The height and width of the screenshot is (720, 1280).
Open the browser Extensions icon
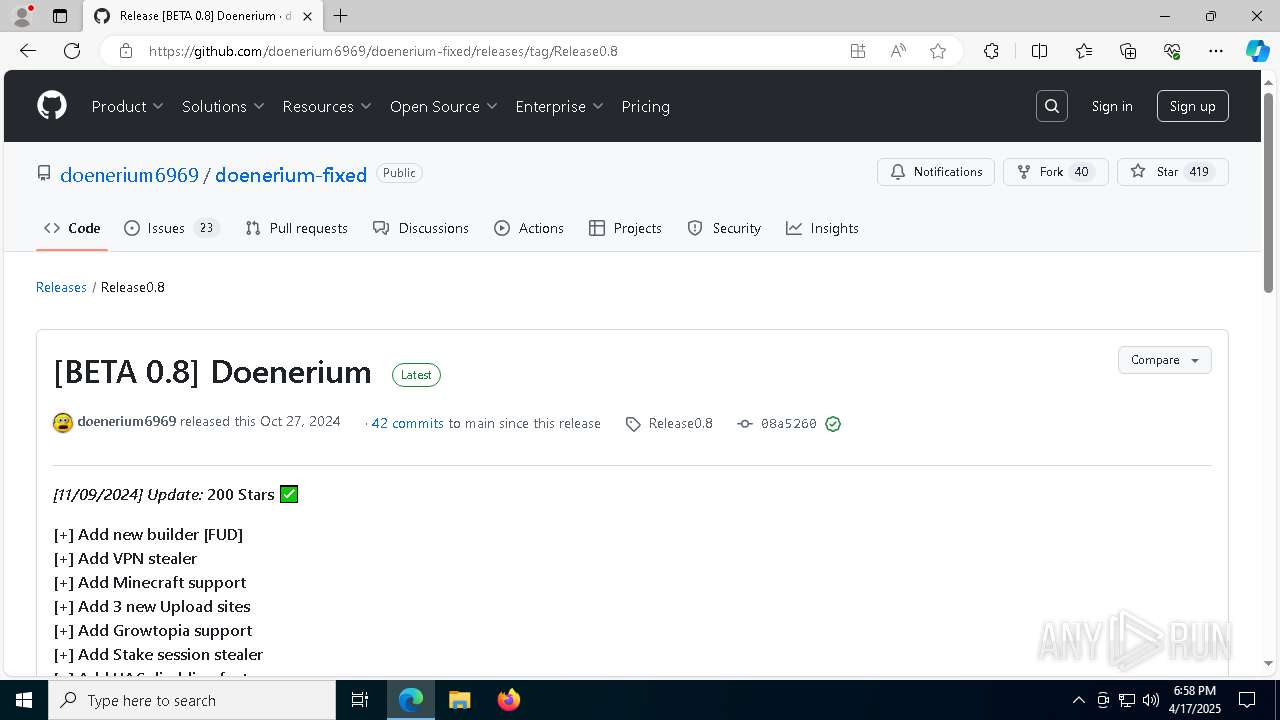coord(991,51)
